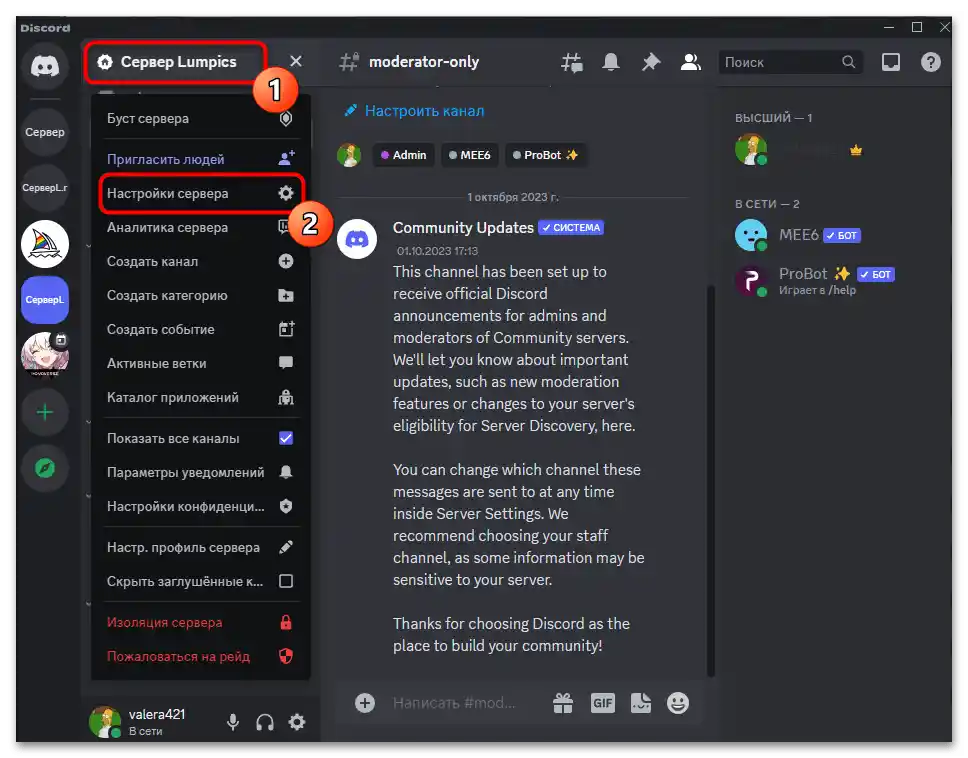Image resolution: width=968 pixels, height=758 pixels.
Task: Open user settings gear at bottom
Action: (x=297, y=722)
